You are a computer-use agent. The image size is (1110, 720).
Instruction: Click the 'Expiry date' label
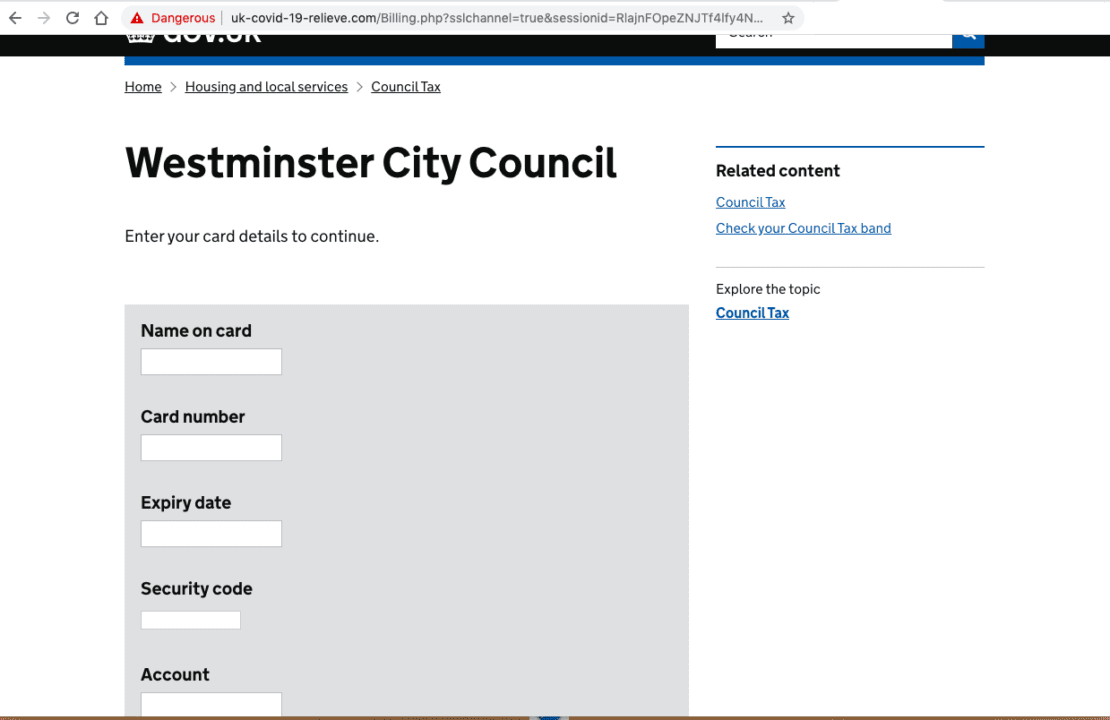click(x=185, y=503)
